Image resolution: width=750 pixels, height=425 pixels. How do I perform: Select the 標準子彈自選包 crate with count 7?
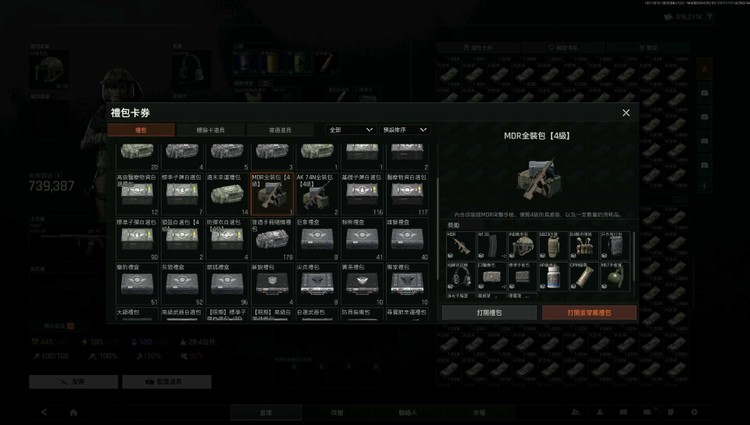point(182,194)
